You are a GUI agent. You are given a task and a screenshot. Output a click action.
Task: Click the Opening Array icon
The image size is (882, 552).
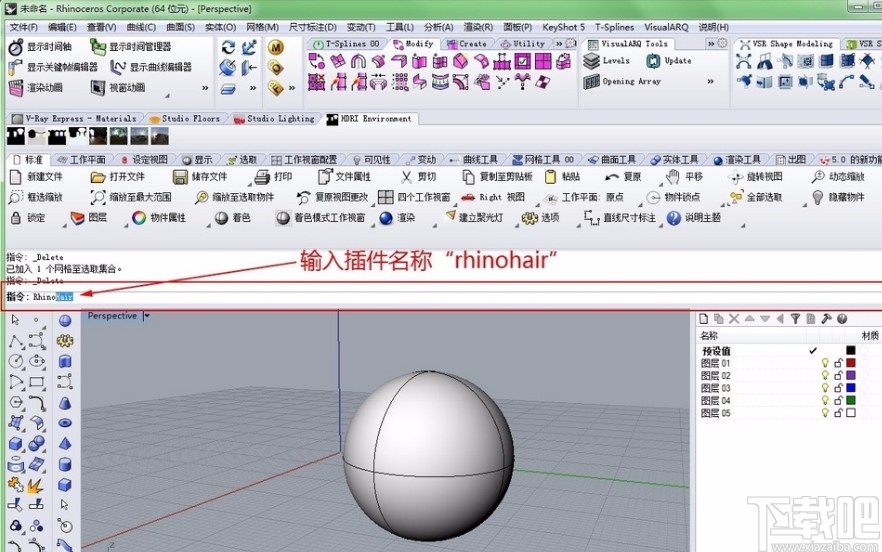coord(591,82)
